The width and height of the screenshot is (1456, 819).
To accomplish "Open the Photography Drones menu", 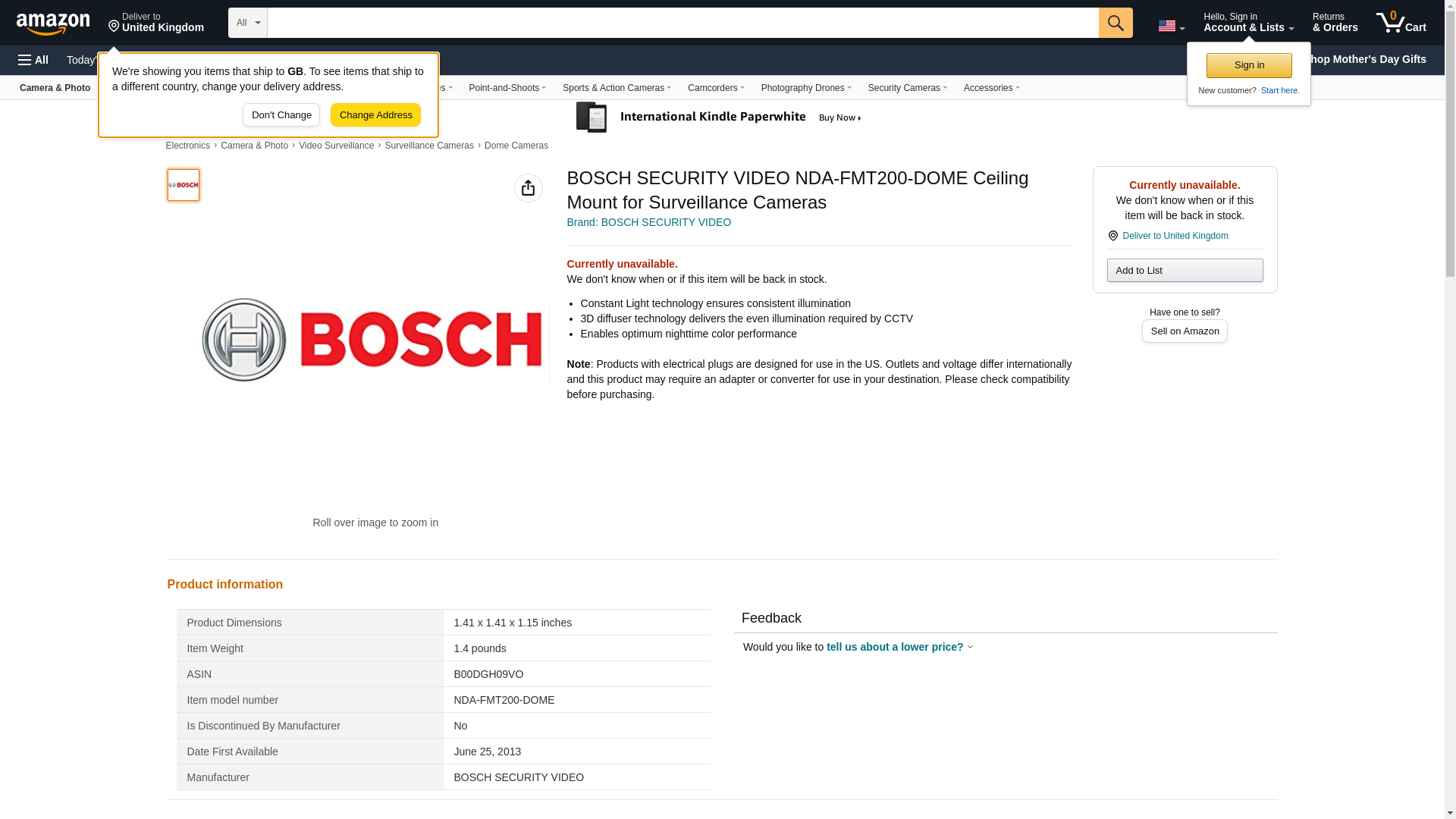I will (805, 88).
